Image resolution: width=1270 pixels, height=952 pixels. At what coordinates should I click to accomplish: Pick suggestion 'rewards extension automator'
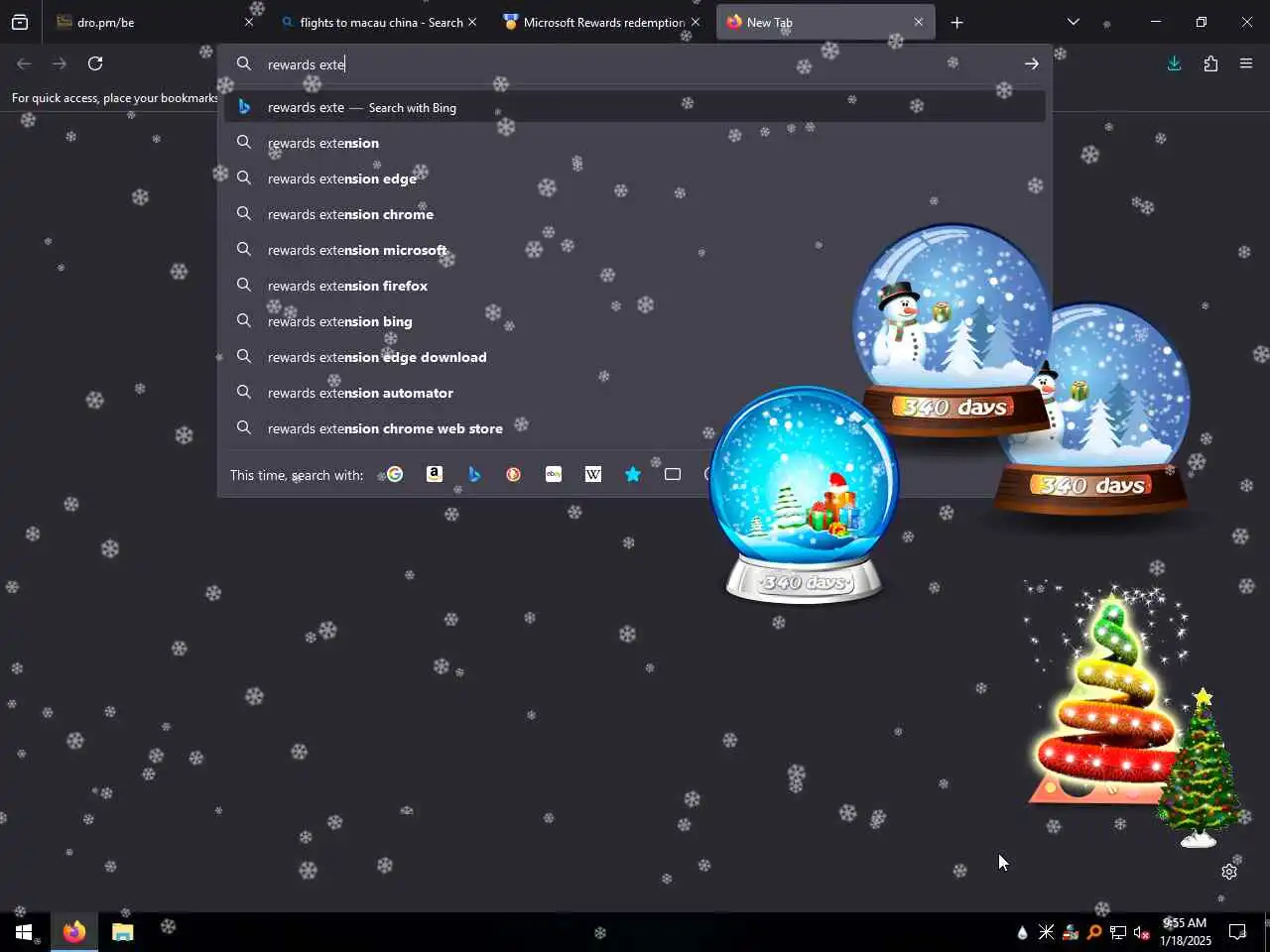click(x=635, y=393)
